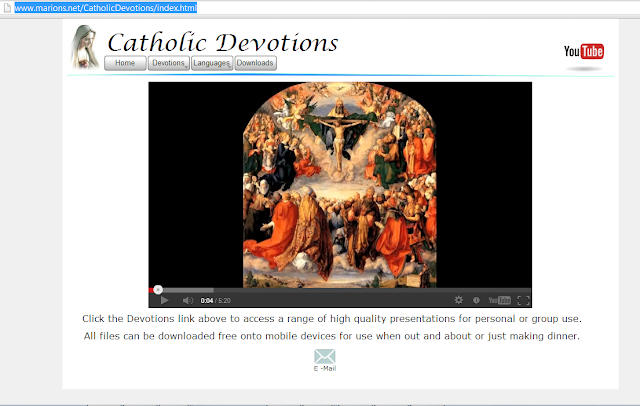Image resolution: width=640 pixels, height=406 pixels.
Task: Click the text "All files can be downloaded free"
Action: (x=162, y=336)
